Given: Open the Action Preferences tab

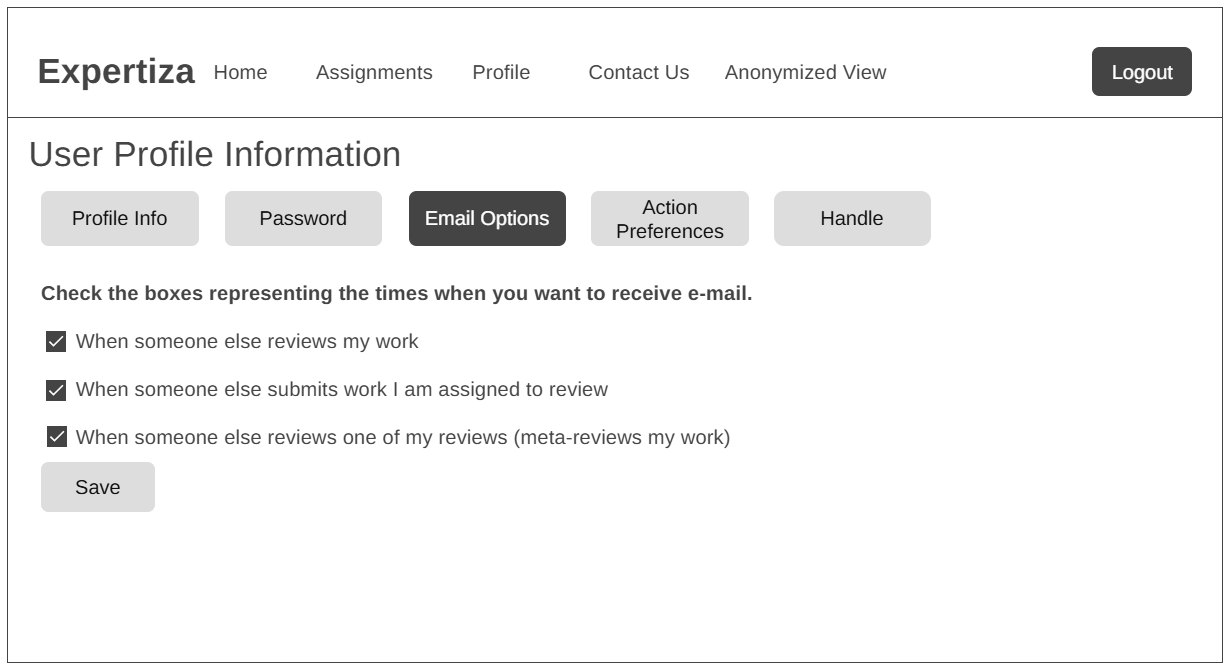Looking at the screenshot, I should point(669,218).
